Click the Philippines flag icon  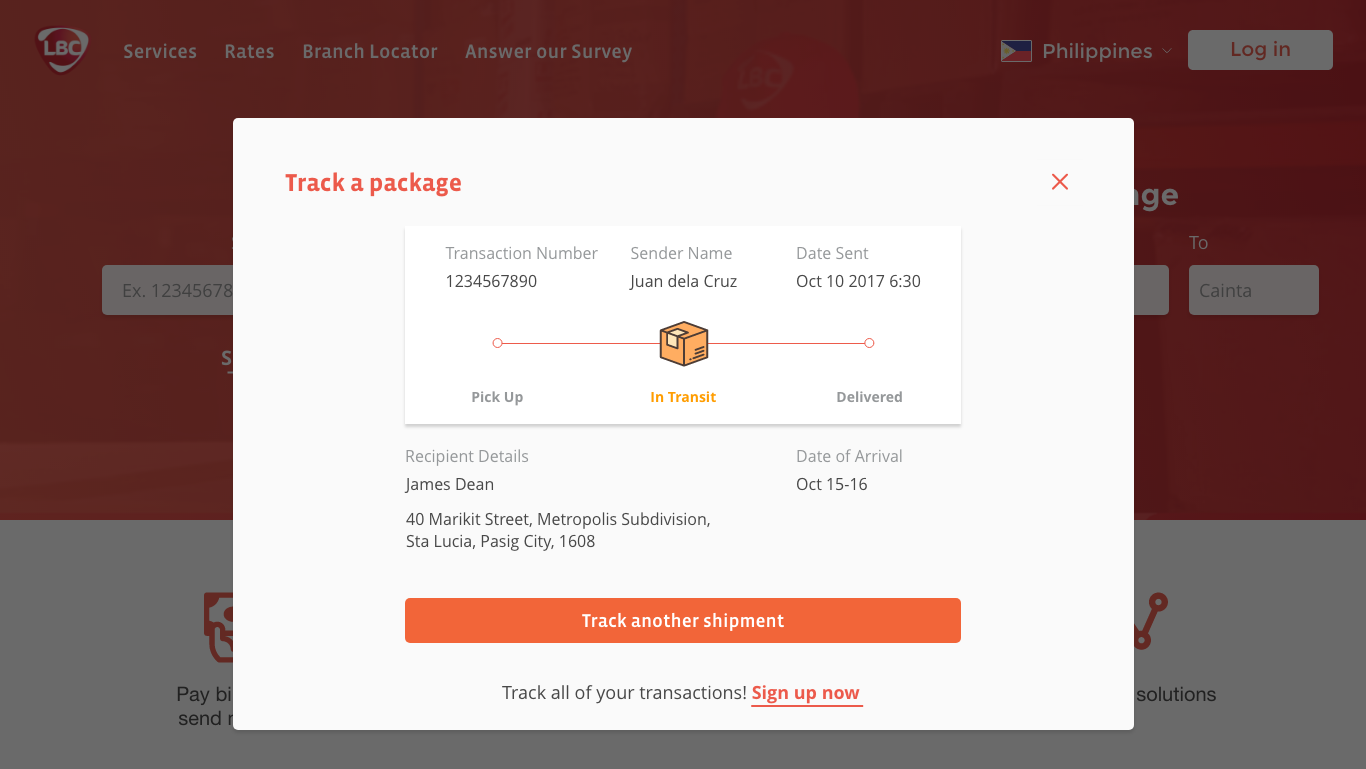[x=1016, y=51]
